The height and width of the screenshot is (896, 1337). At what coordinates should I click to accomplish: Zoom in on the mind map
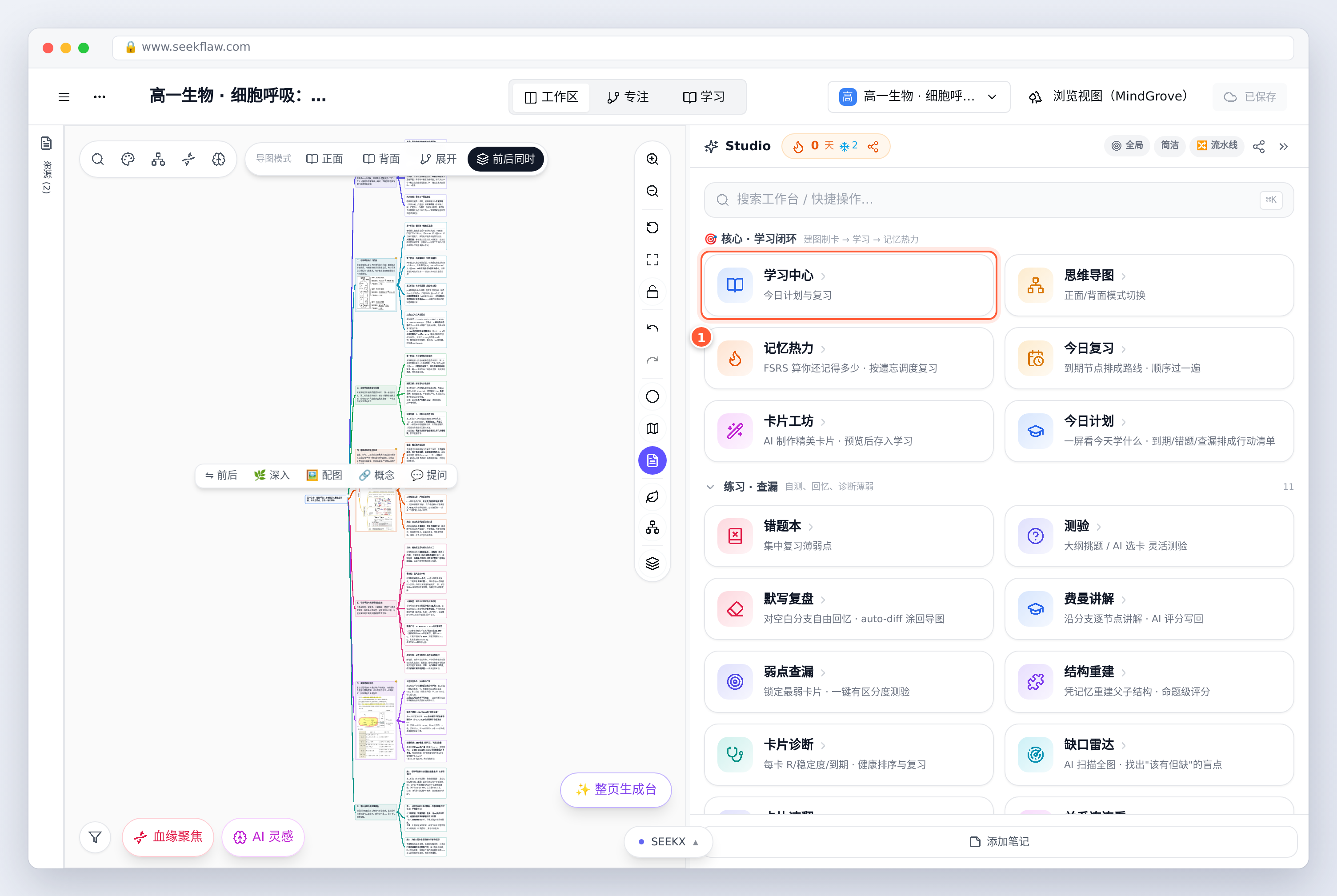[x=652, y=159]
